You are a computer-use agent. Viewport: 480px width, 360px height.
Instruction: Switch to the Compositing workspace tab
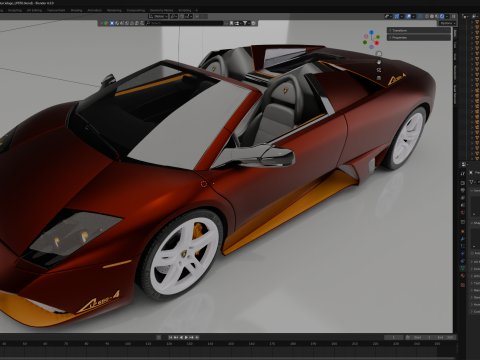tap(136, 10)
